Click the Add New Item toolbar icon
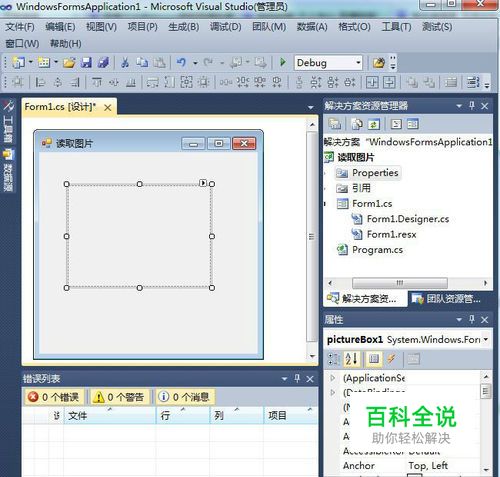The height and width of the screenshot is (477, 500). pyautogui.click(x=44, y=62)
